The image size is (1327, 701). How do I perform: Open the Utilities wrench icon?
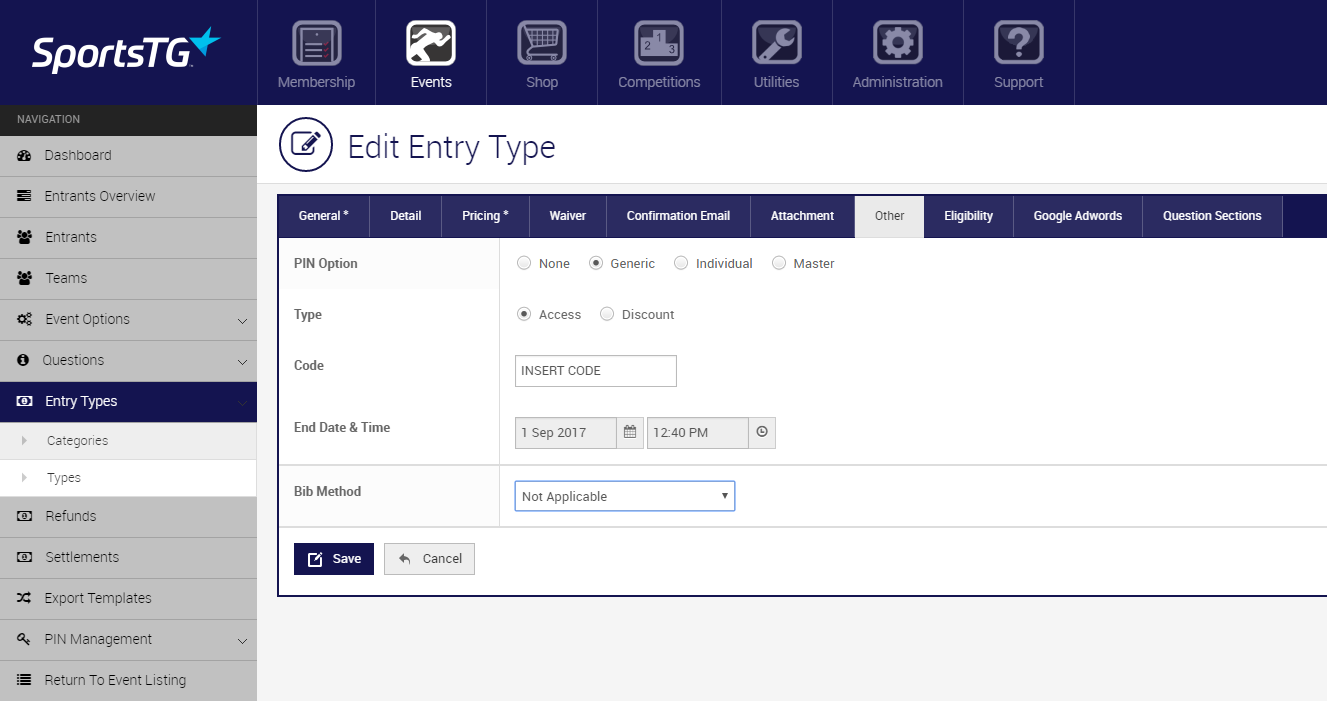pos(776,44)
